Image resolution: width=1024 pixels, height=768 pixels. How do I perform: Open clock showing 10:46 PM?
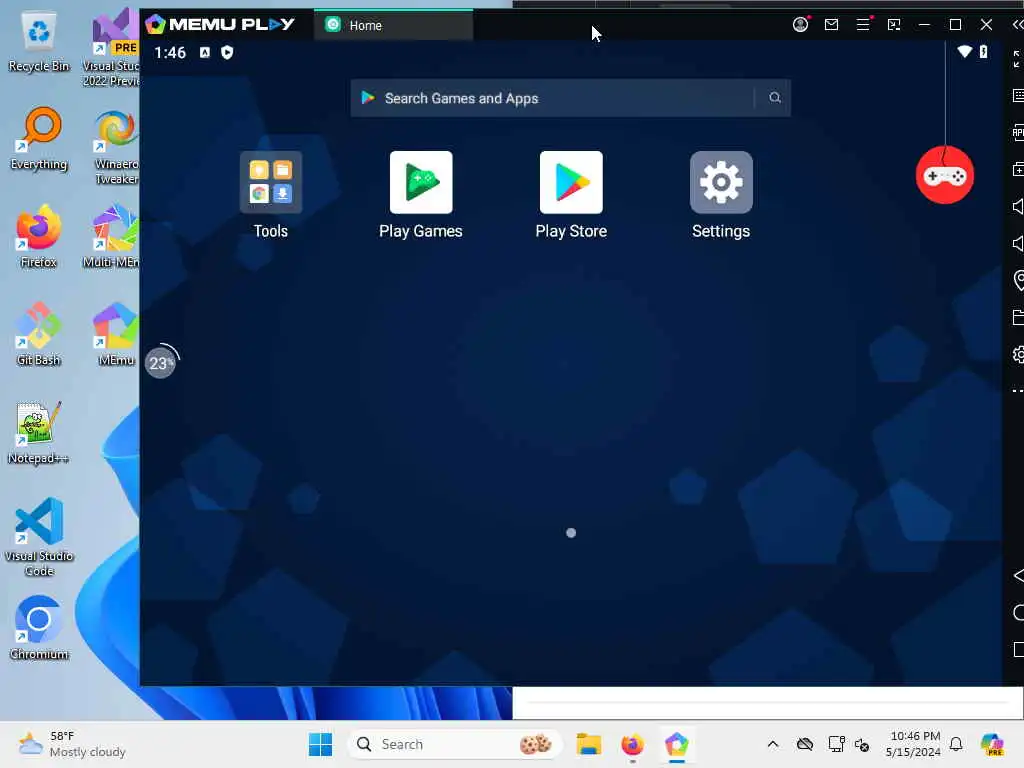pos(913,744)
